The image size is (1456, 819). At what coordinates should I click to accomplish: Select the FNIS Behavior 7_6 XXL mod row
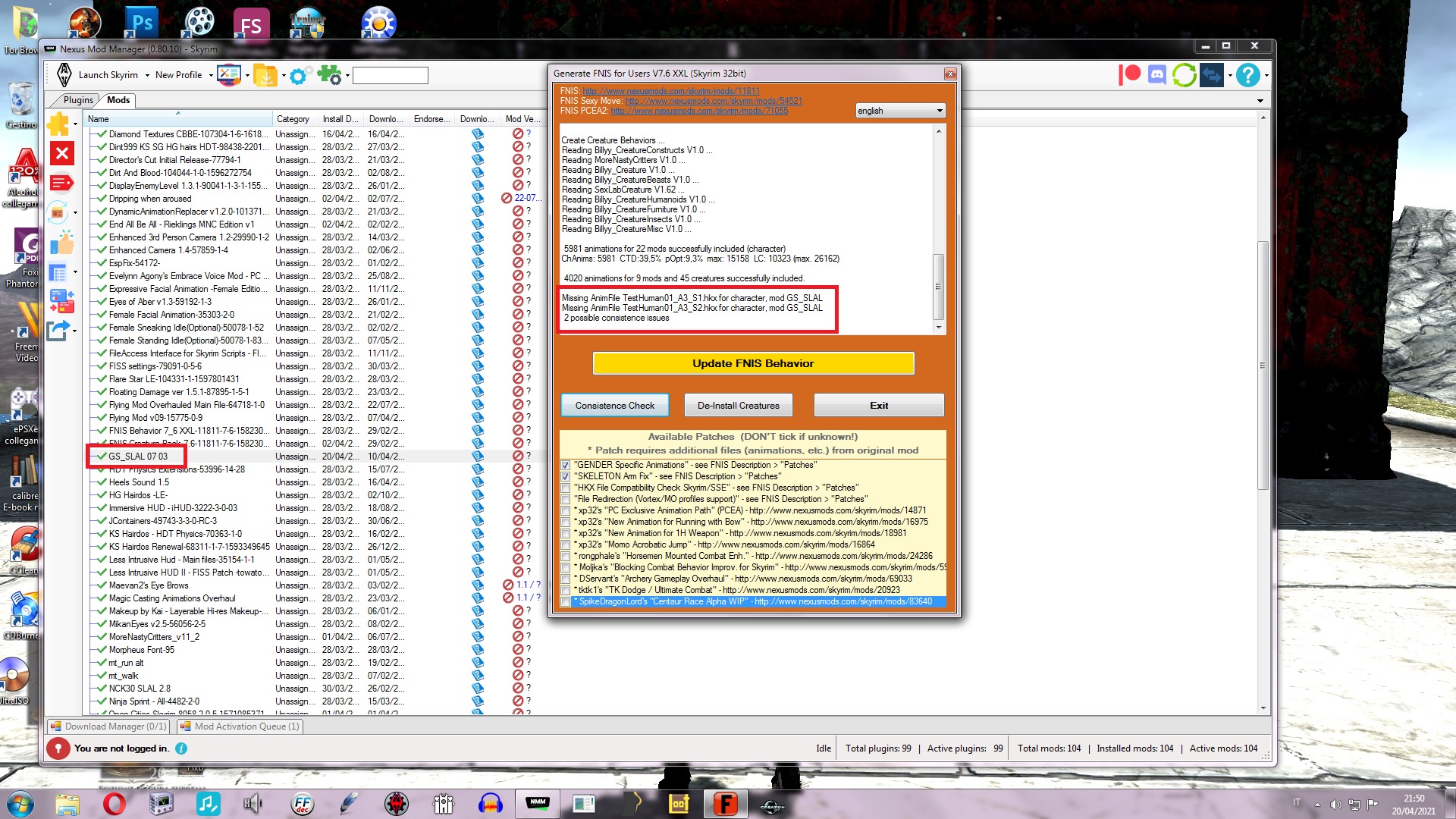click(x=315, y=431)
